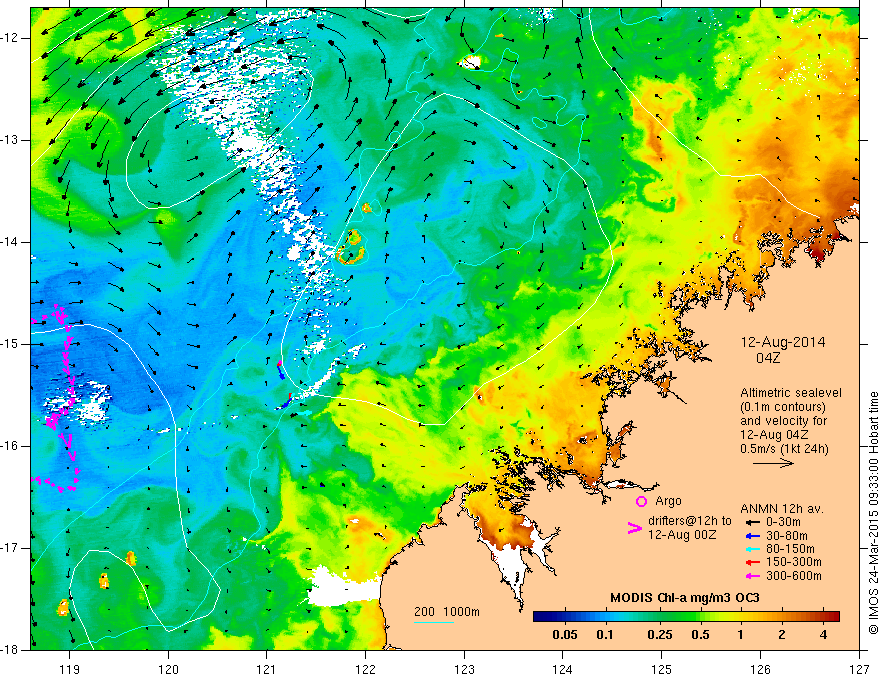Click the vertical IMOS copyright timestamp text
This screenshot has height=680, width=880.
click(x=873, y=514)
